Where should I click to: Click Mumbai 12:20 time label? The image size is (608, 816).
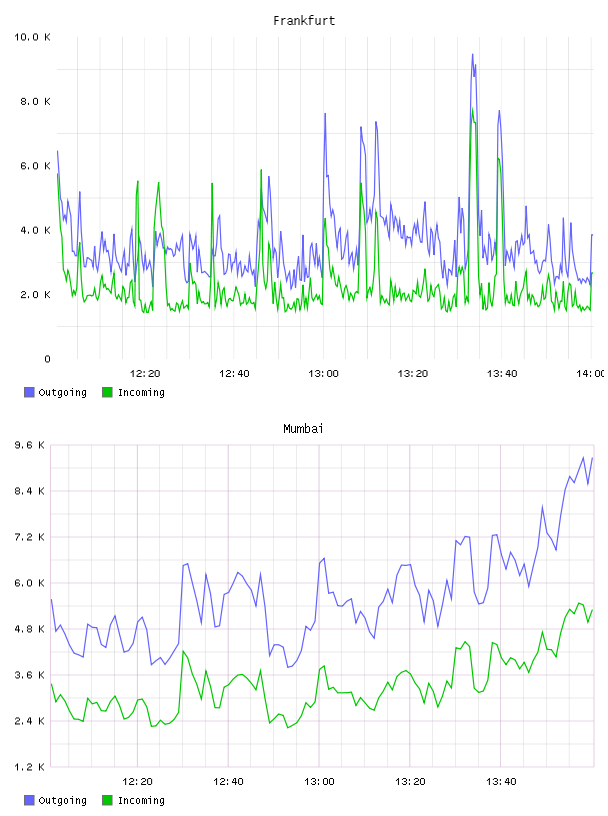(x=137, y=782)
